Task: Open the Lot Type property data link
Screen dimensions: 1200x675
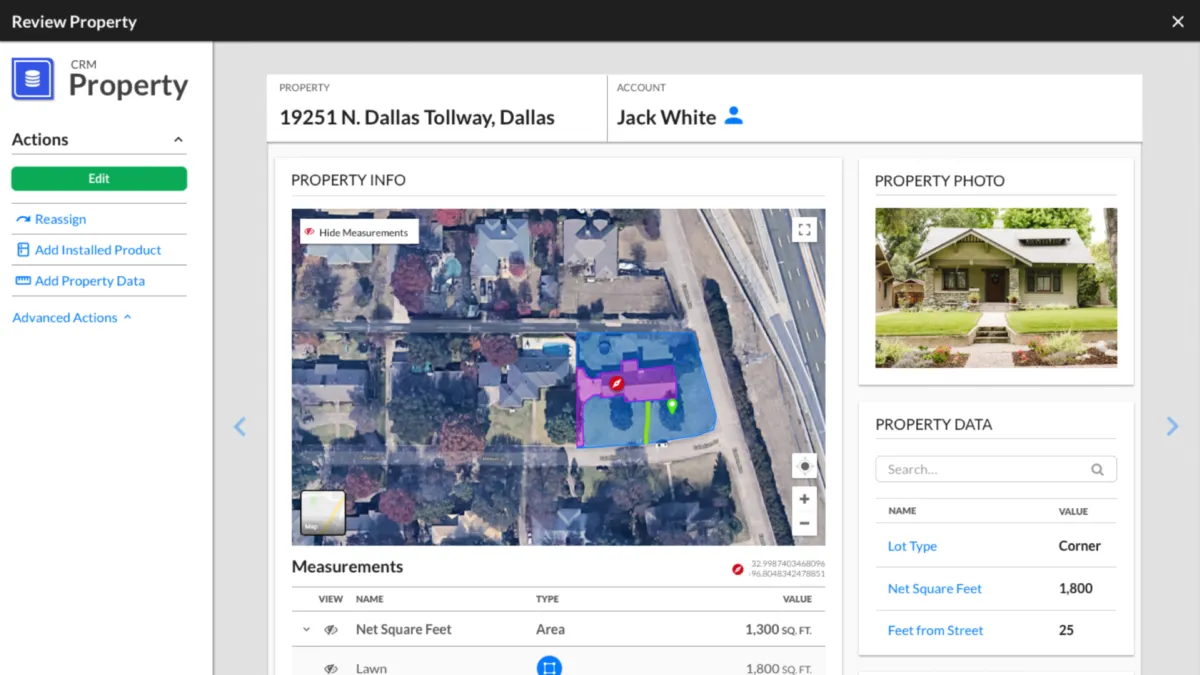Action: 912,546
